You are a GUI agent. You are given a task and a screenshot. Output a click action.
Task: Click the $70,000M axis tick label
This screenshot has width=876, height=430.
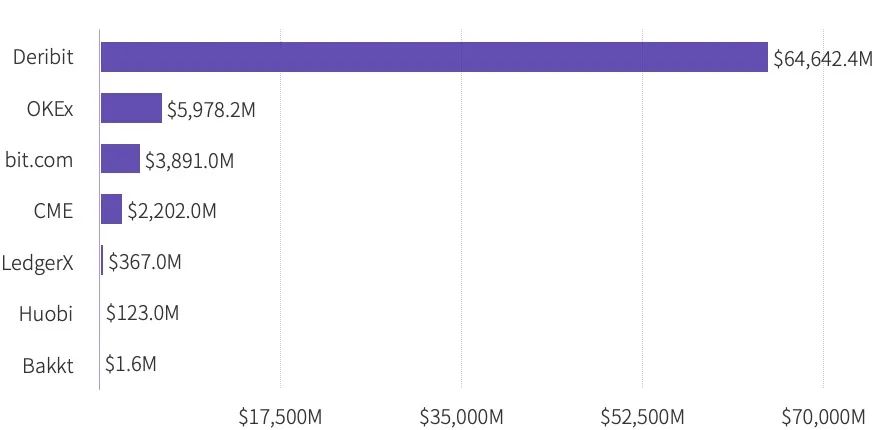823,417
